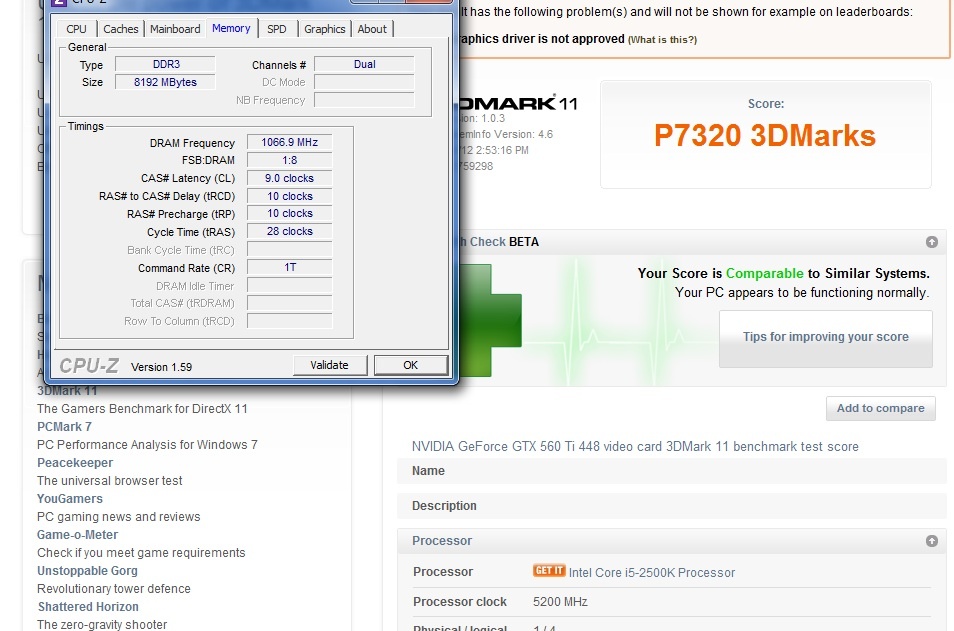Click 'The Gamers Benchmark for DirectX 11' text
Image resolution: width=954 pixels, height=631 pixels.
(x=142, y=409)
